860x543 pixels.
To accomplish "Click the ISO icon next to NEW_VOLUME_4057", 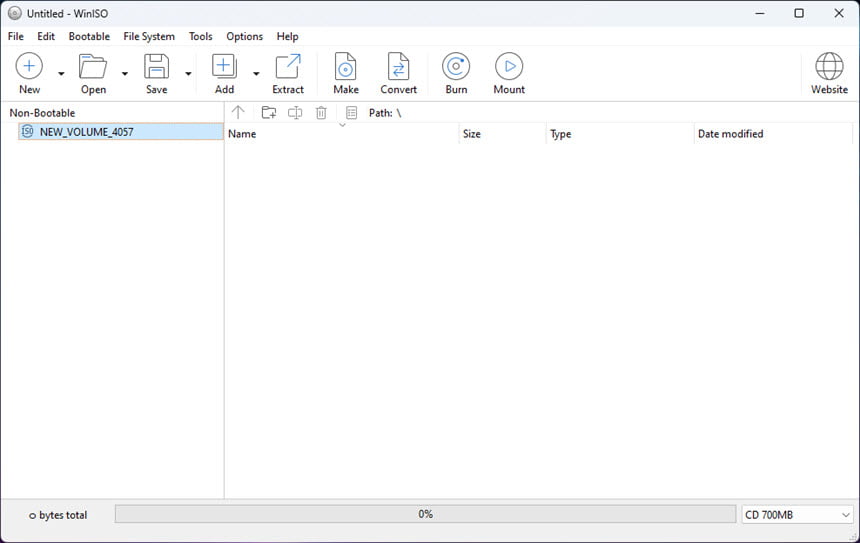I will 27,131.
